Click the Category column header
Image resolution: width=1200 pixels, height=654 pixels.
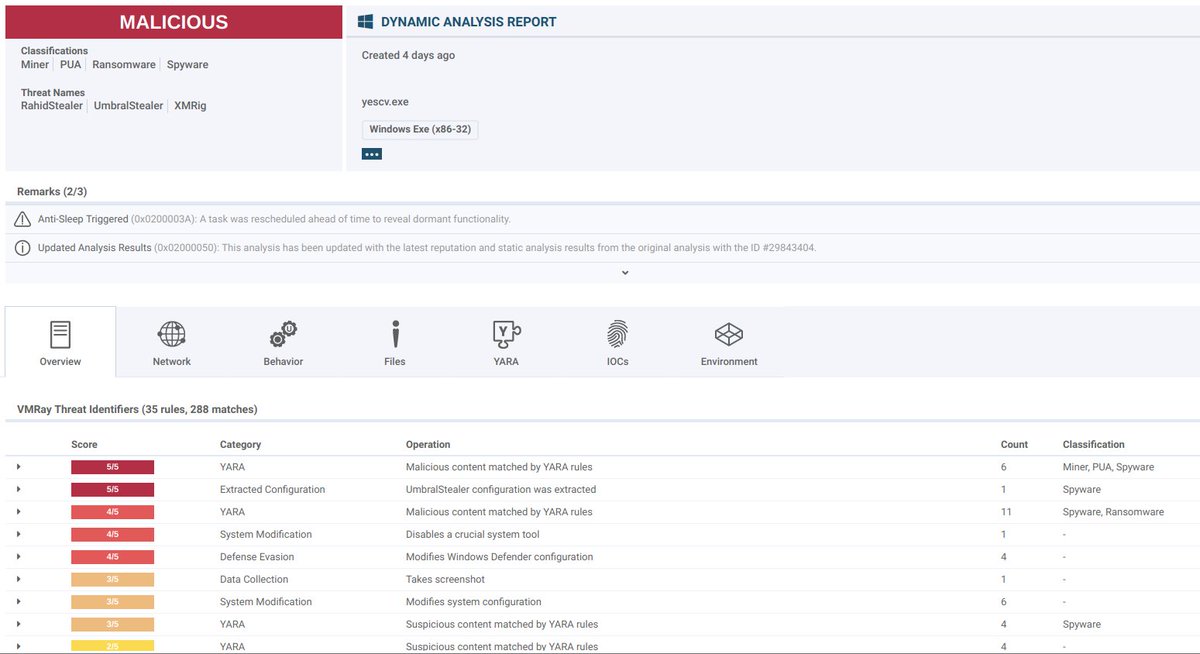tap(240, 444)
